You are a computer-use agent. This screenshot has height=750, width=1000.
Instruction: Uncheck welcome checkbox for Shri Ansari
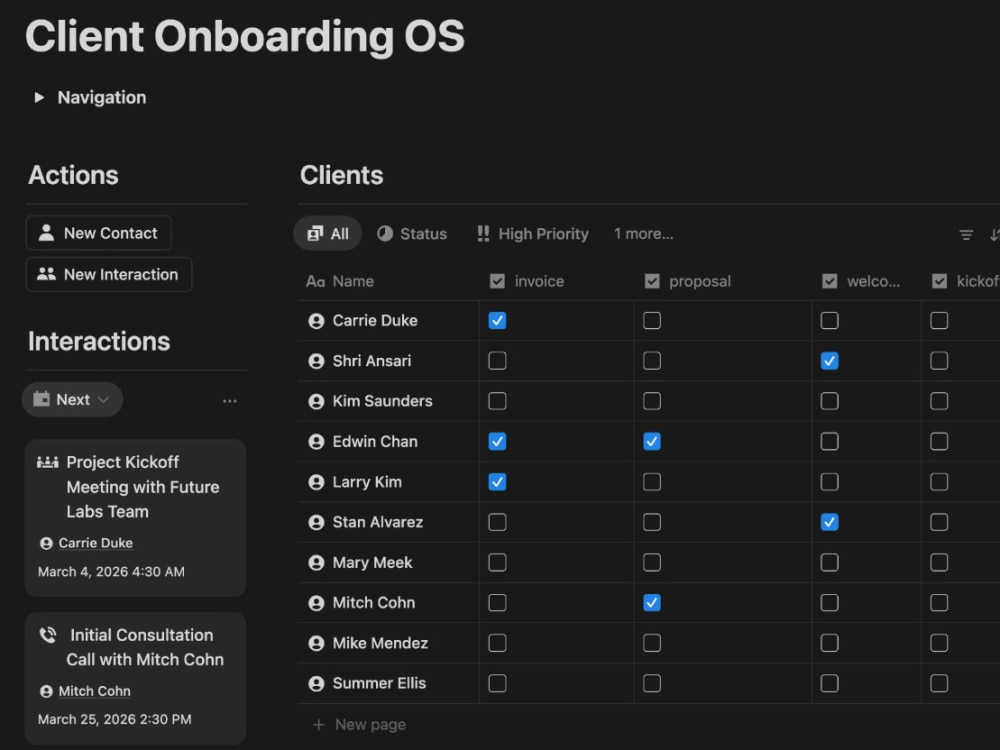829,361
